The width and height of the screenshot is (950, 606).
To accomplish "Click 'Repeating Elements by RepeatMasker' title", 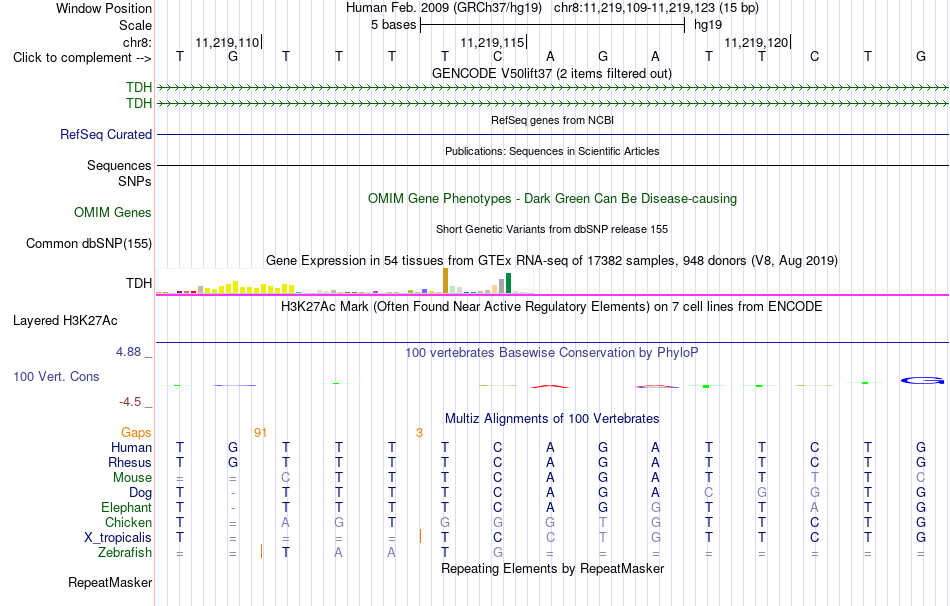I will click(x=552, y=568).
